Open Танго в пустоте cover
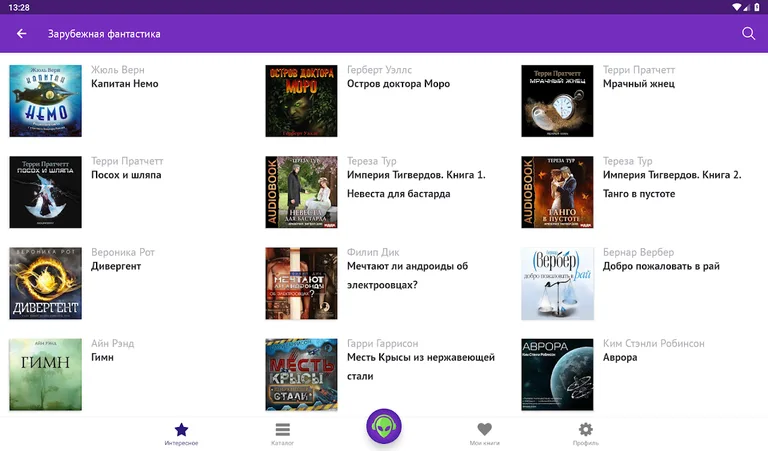Screen dimensions: 768x451 557,192
